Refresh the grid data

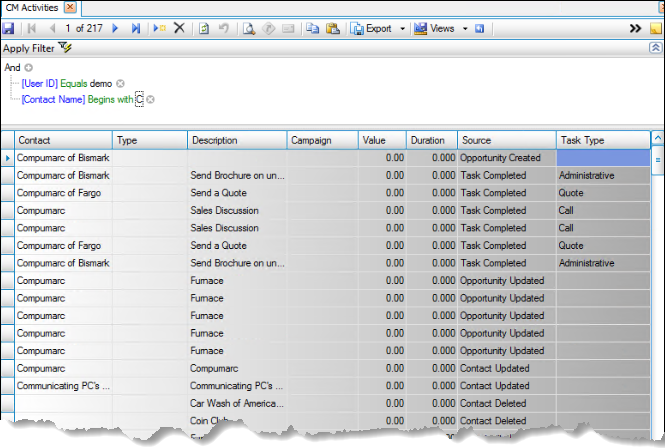(x=204, y=28)
